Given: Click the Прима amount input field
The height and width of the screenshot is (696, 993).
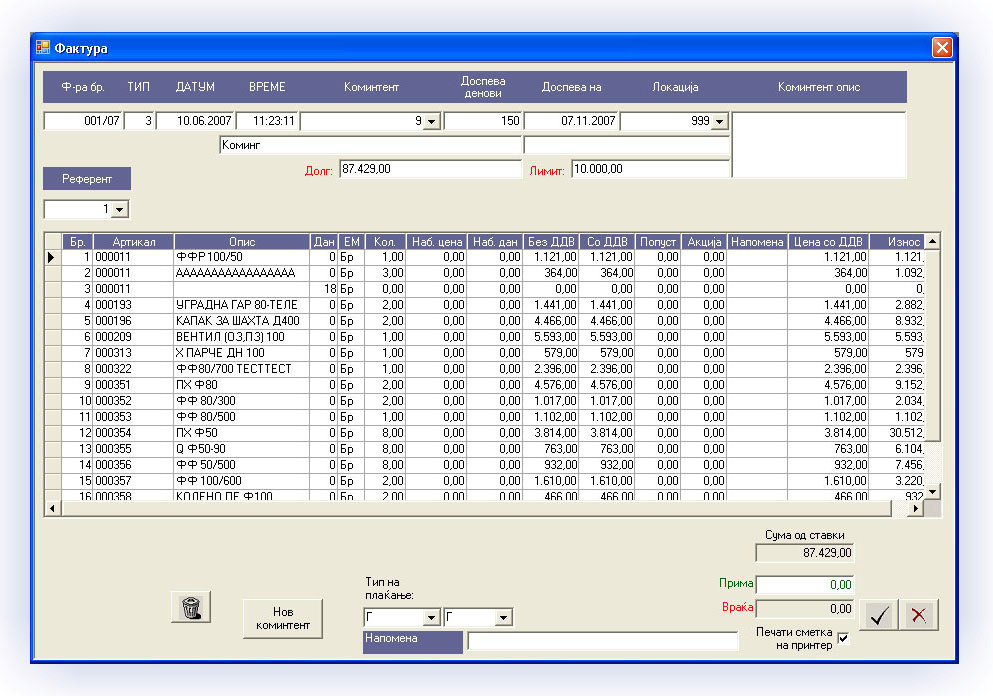Looking at the screenshot, I should click(805, 584).
